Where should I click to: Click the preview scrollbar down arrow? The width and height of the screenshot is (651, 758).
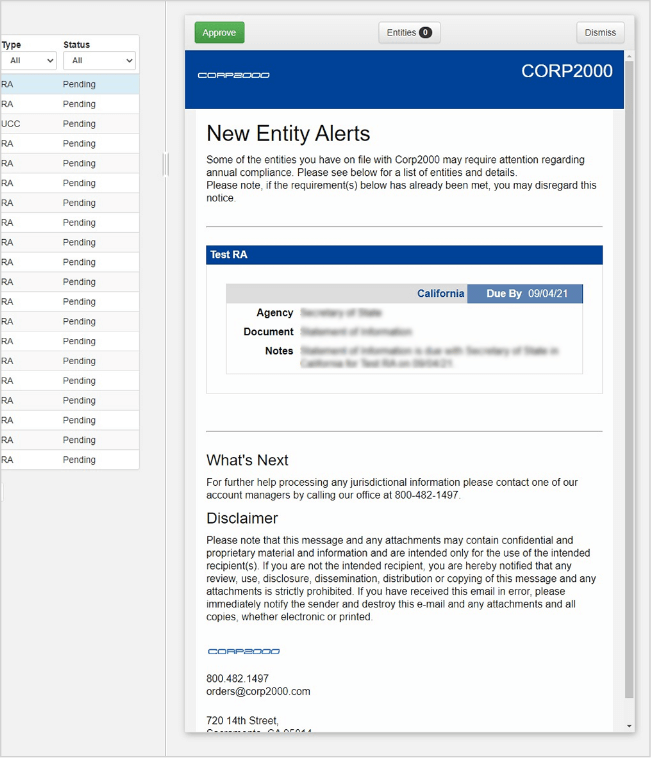[629, 726]
